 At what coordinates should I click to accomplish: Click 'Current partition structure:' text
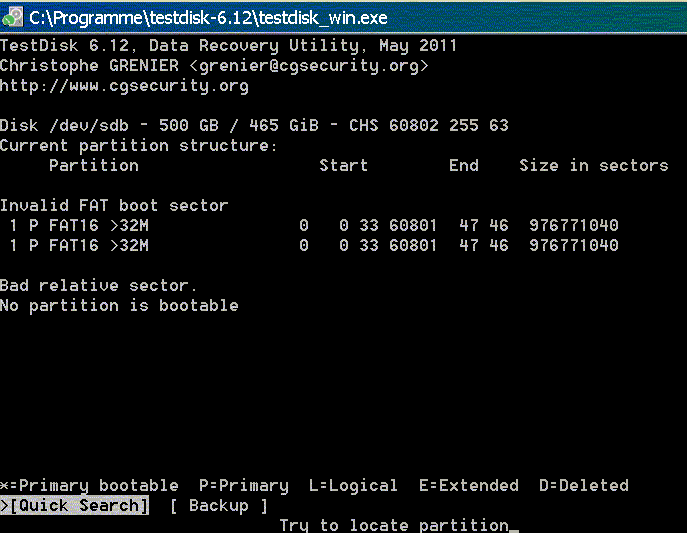click(138, 145)
